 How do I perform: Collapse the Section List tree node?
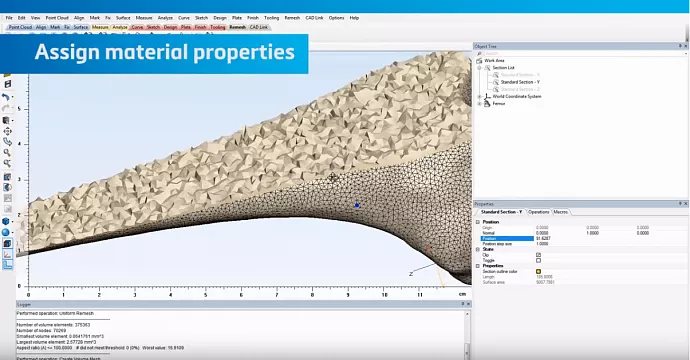480,68
